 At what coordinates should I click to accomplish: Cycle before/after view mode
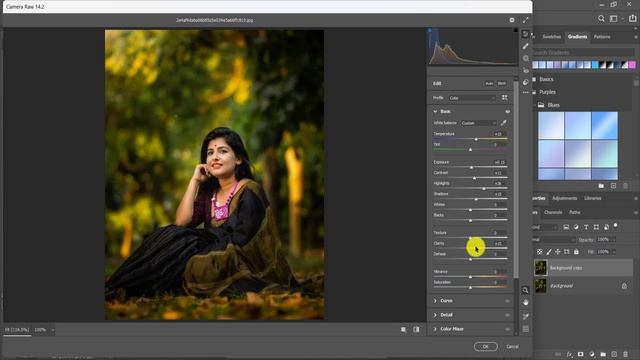coord(416,329)
